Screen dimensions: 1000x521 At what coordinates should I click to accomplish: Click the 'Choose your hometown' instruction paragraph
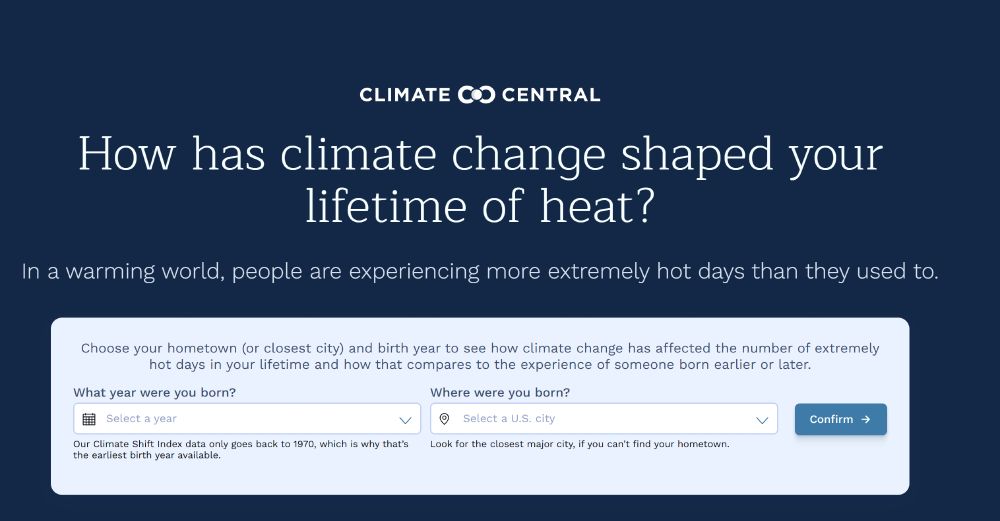[x=480, y=357]
